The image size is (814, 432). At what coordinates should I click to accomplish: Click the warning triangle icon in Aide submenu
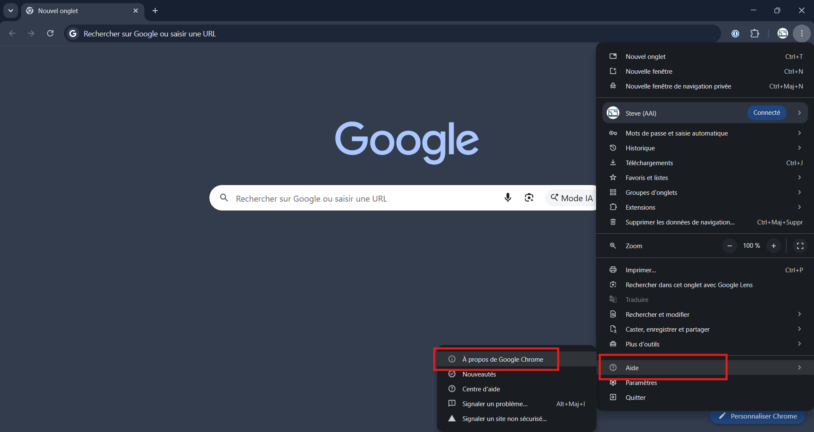(x=452, y=418)
